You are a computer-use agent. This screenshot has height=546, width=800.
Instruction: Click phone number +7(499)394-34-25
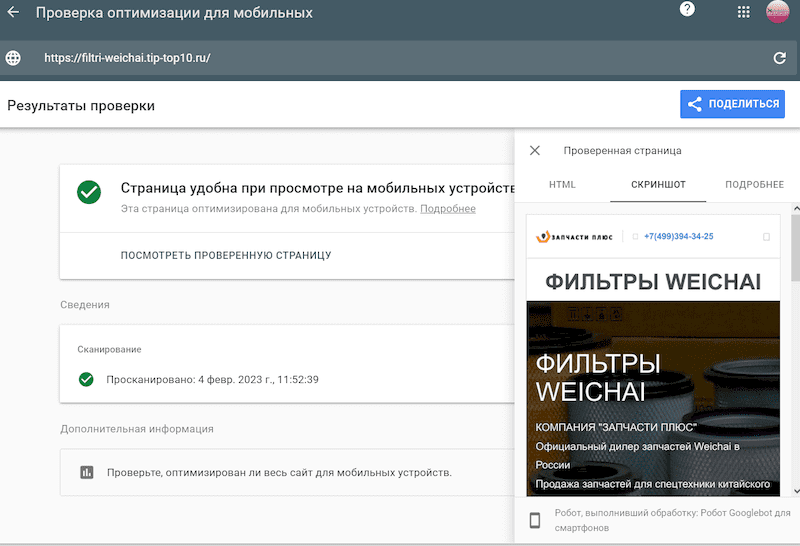coord(679,236)
